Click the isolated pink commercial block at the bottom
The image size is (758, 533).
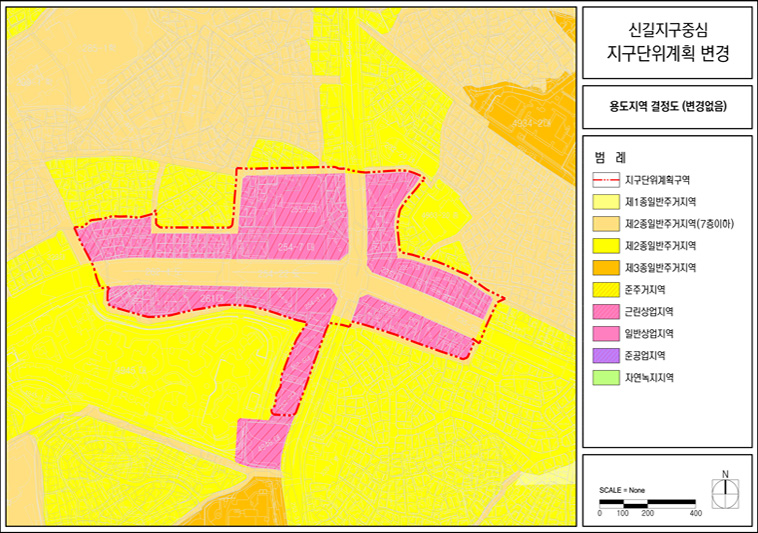[x=262, y=442]
